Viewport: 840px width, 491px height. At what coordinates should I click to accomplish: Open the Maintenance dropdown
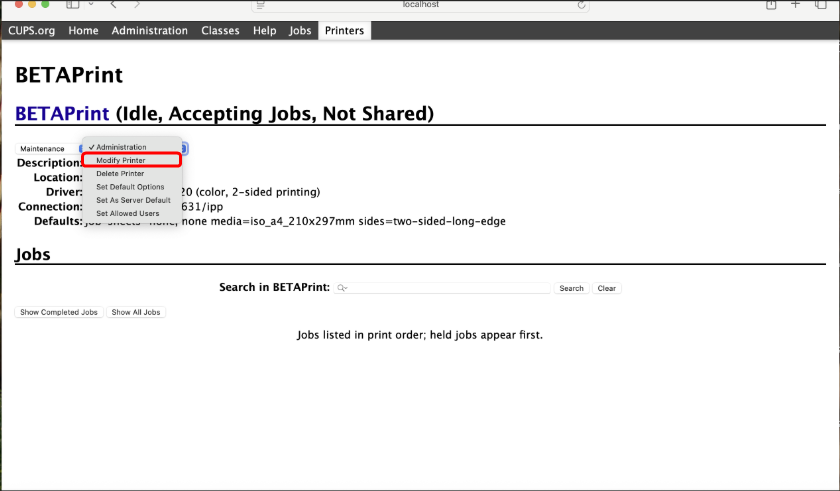coord(40,148)
